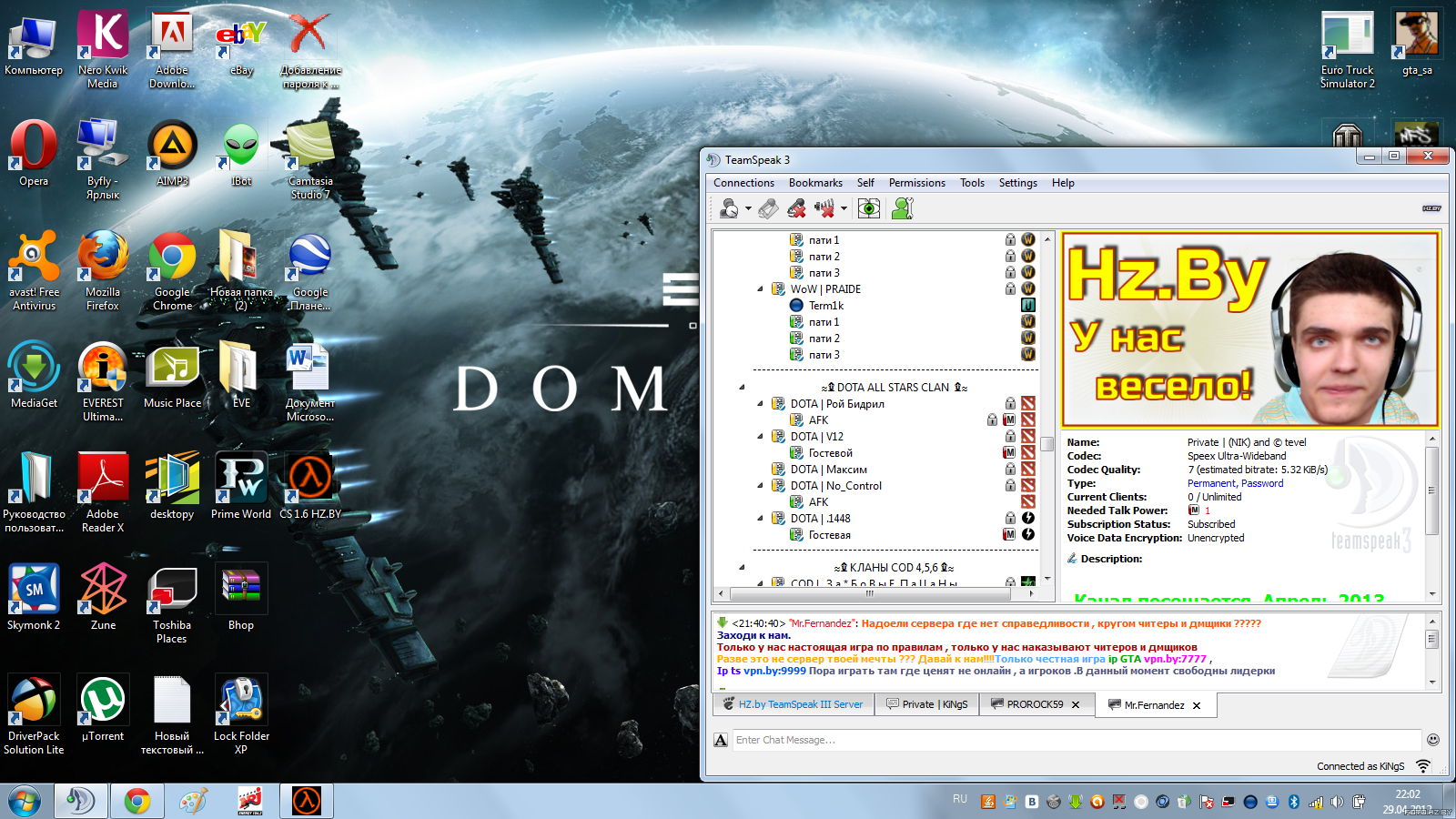This screenshot has height=819, width=1456.
Task: Open the Windows Start button
Action: [x=25, y=801]
